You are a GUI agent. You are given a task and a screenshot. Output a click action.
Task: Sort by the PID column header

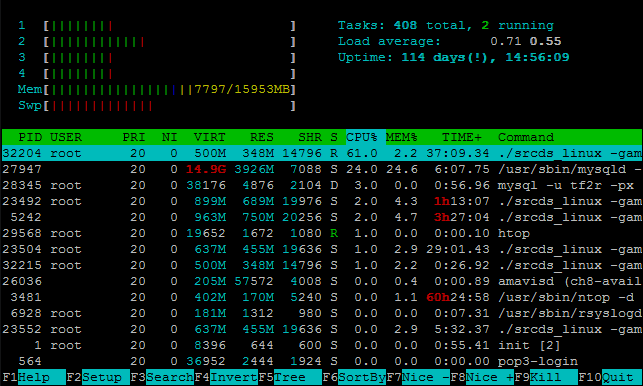pos(30,137)
